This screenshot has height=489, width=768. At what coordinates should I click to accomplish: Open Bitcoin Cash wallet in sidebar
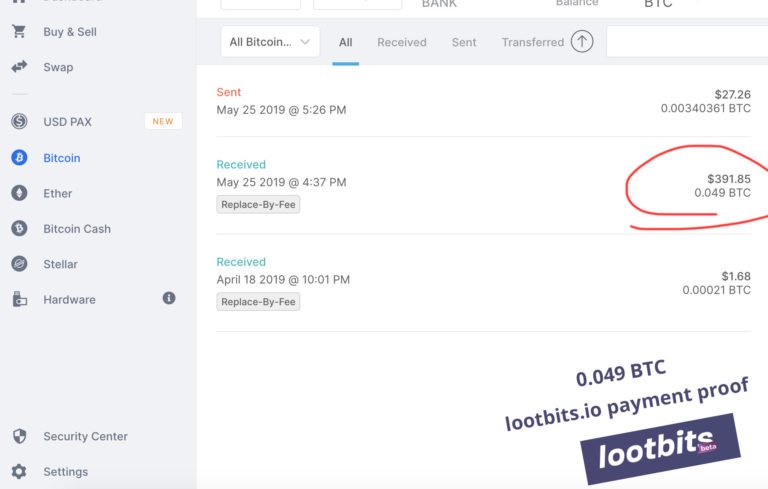[77, 229]
